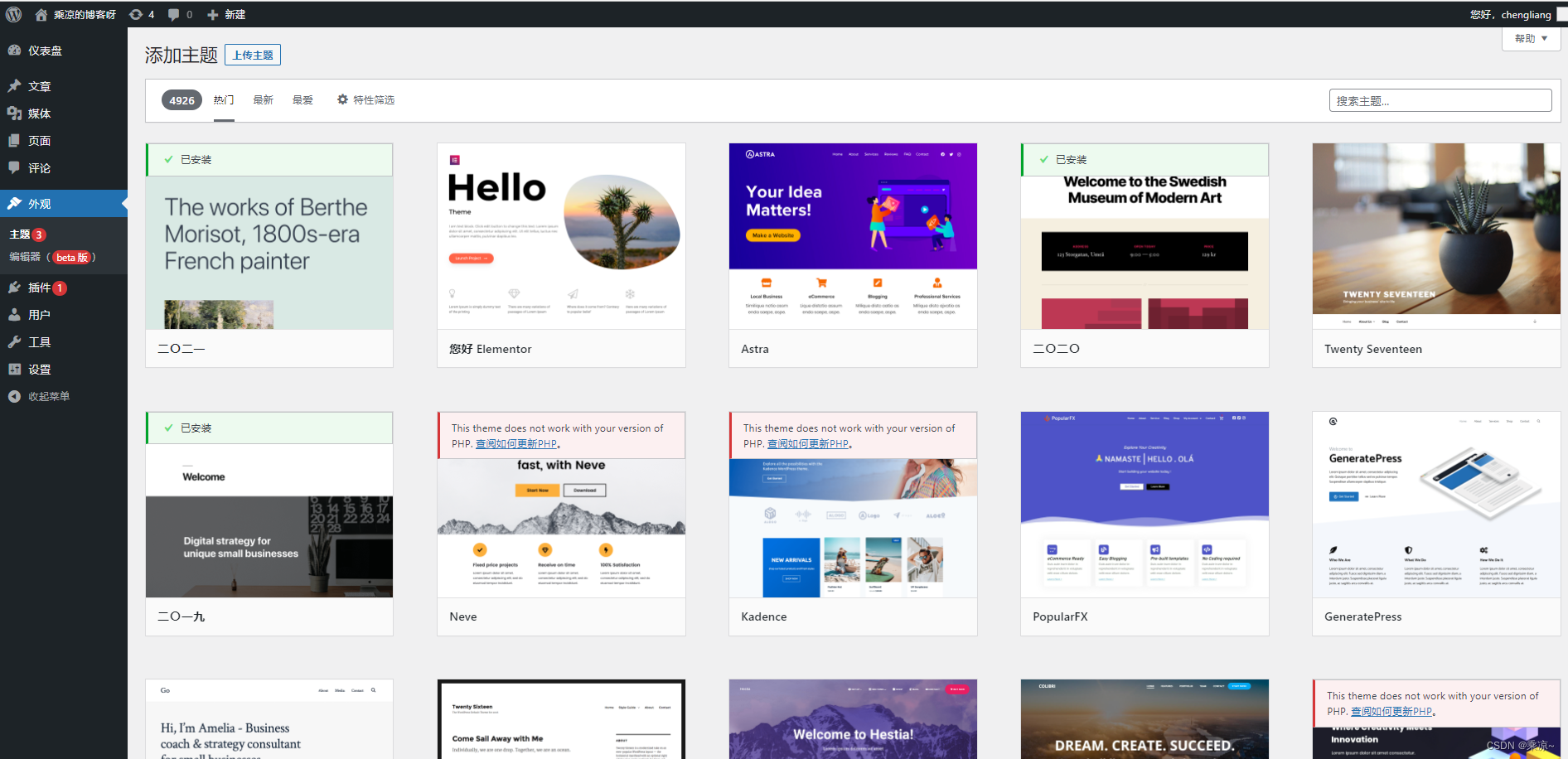Switch to the 热门 tab
Screen dimensions: 1568x759
224,100
